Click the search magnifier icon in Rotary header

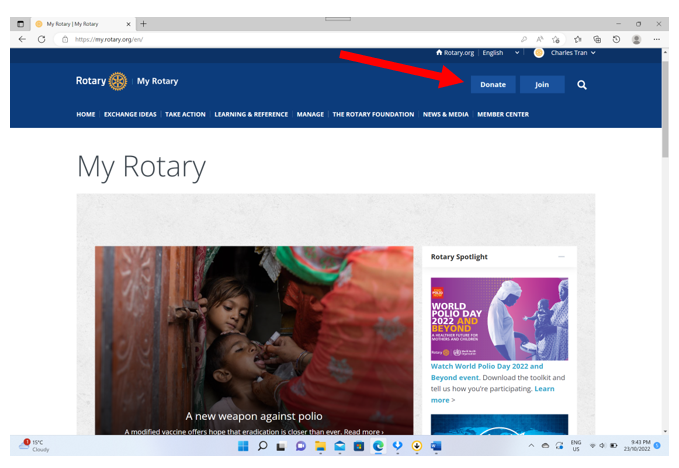(x=582, y=85)
